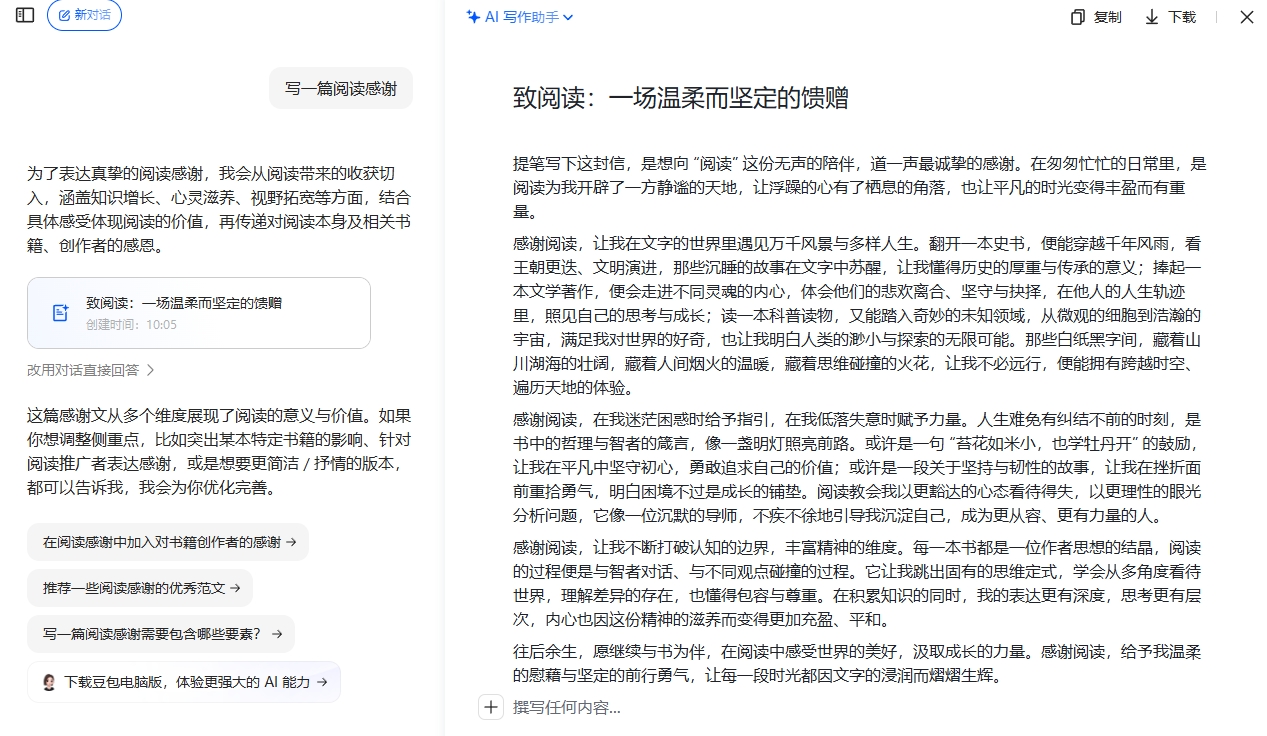Select suggestion 写一篇阅读感谢需要包含哪些要素
Screen dimensions: 1267x736
click(x=161, y=634)
